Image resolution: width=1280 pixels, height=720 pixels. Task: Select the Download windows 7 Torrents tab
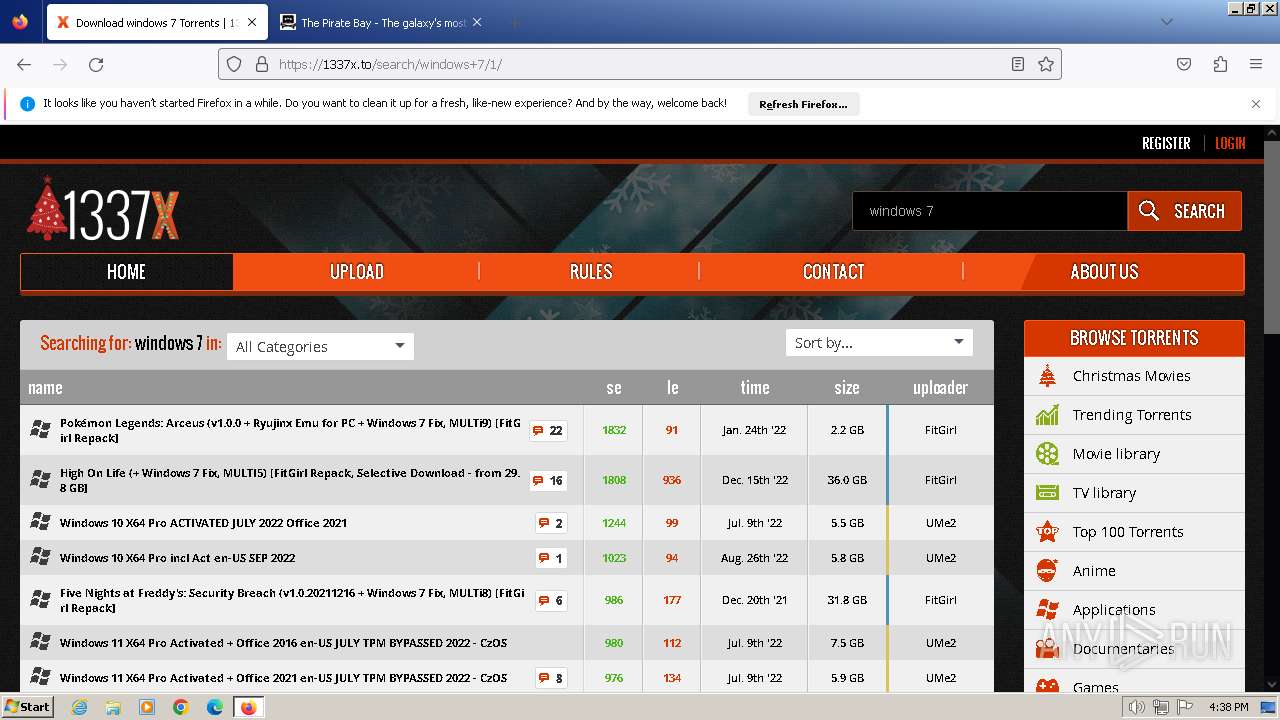(x=156, y=22)
